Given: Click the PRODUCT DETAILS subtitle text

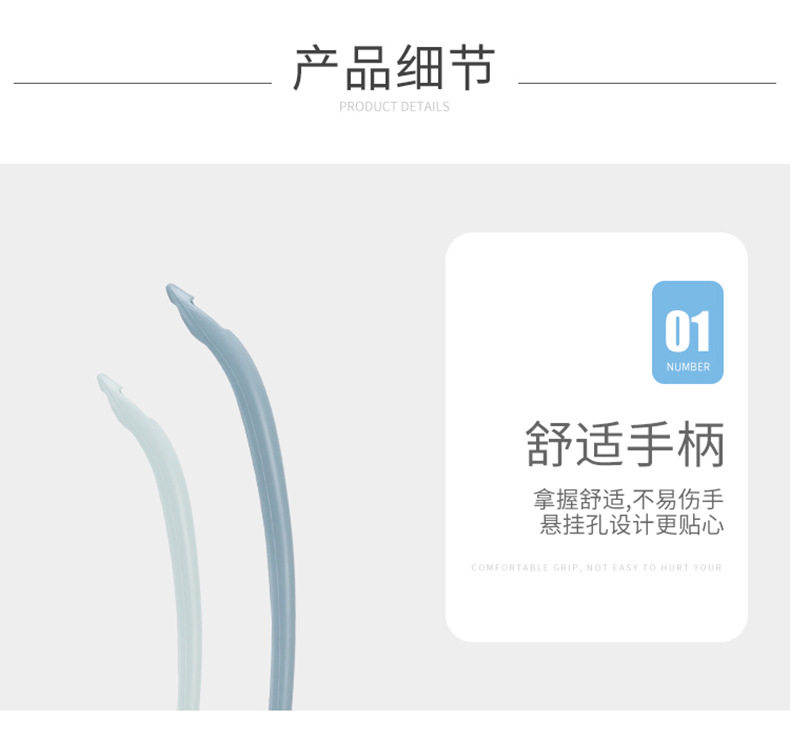Looking at the screenshot, I should tap(394, 107).
